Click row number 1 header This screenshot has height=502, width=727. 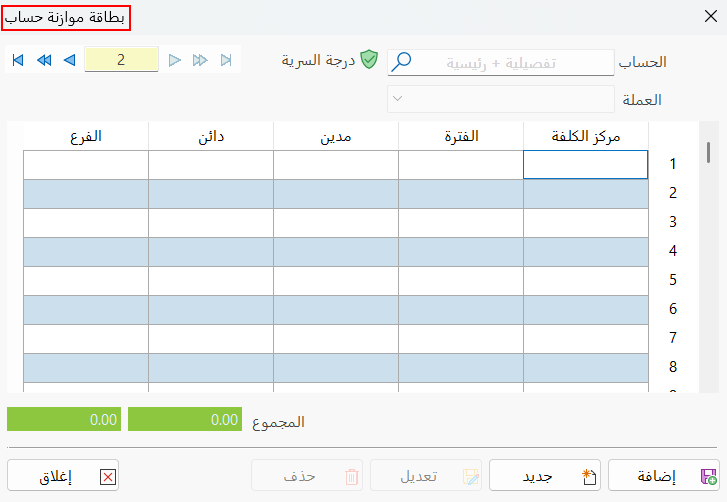click(673, 164)
